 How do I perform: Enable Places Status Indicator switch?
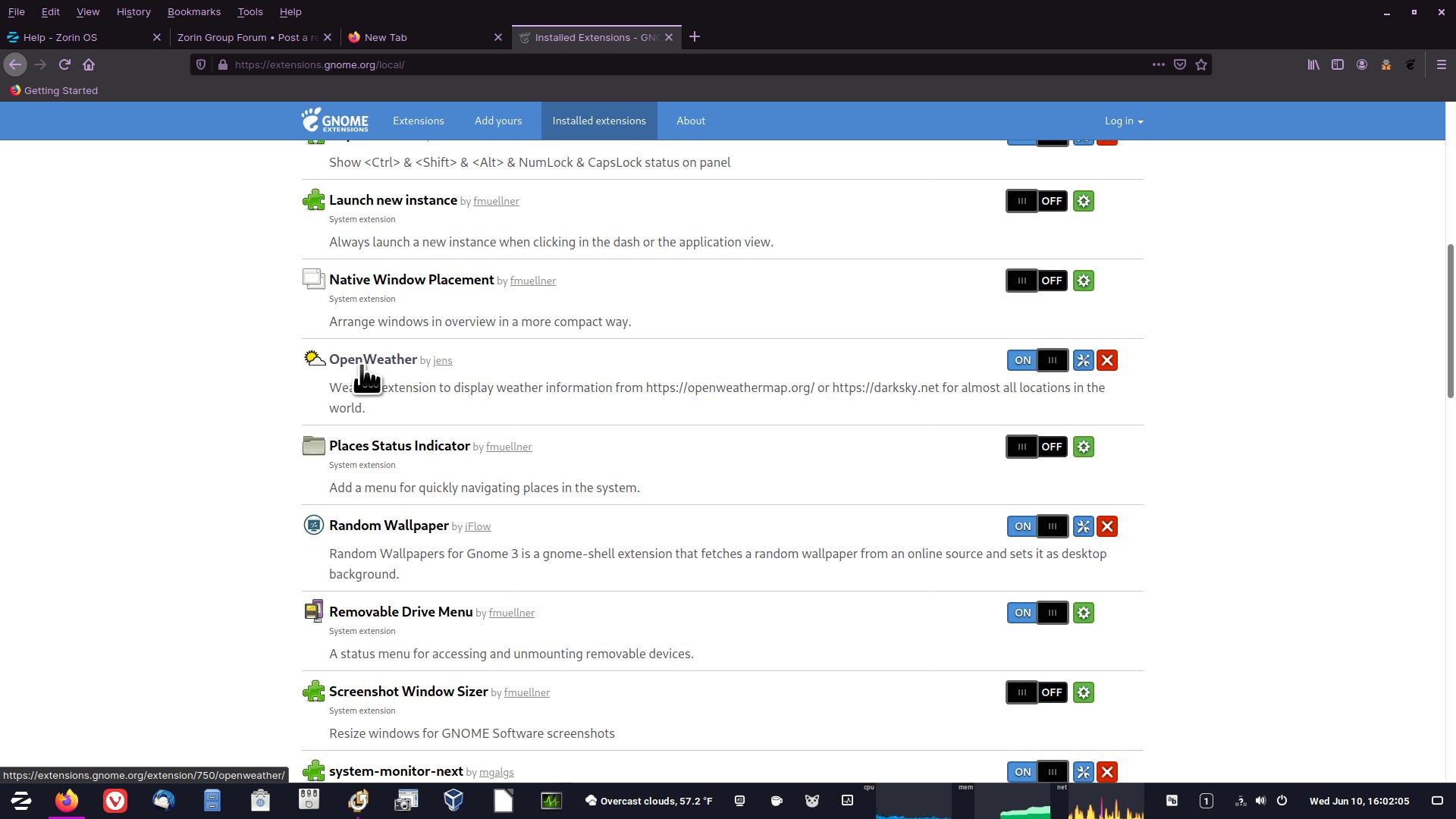tap(1036, 447)
